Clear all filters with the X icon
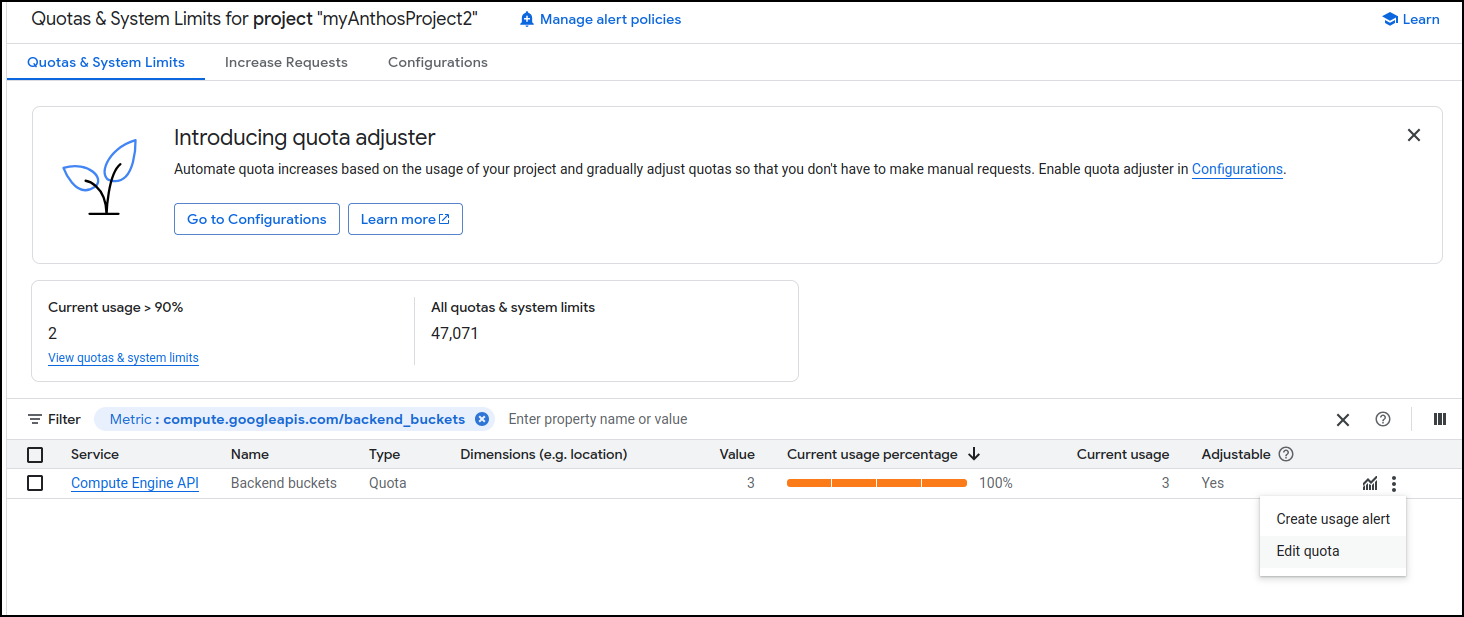The image size is (1464, 617). [1343, 420]
